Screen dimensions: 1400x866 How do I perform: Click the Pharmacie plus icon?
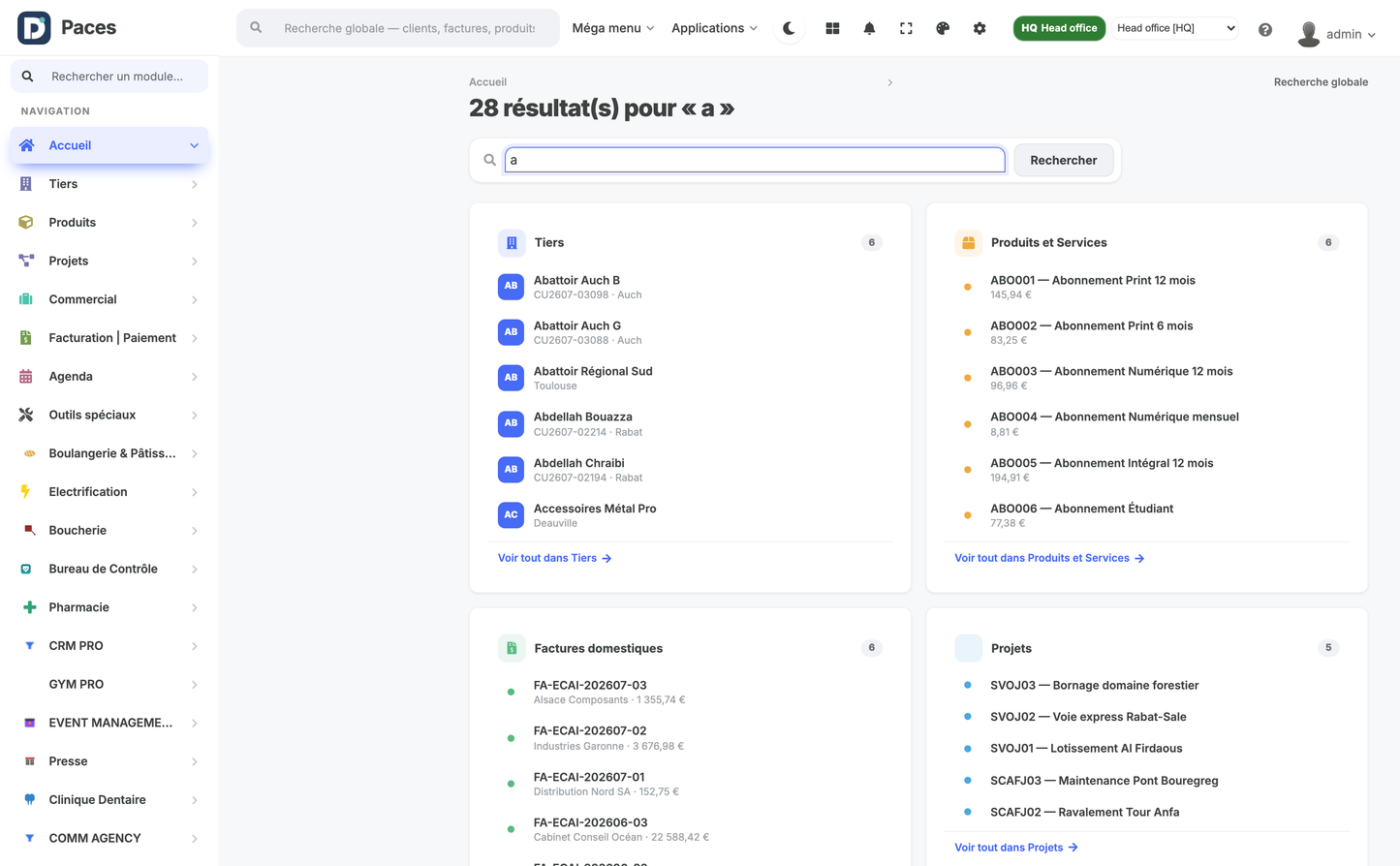point(29,607)
